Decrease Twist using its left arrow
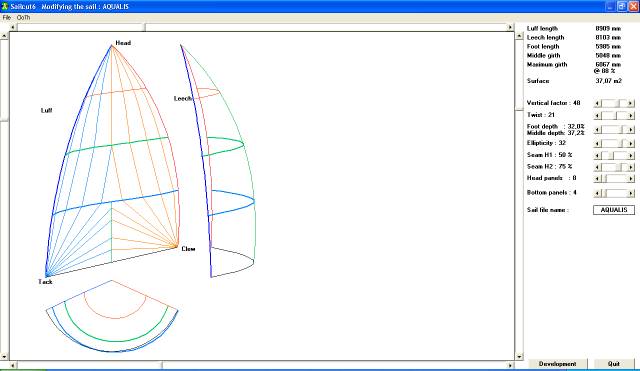The width and height of the screenshot is (640, 371). pos(597,116)
